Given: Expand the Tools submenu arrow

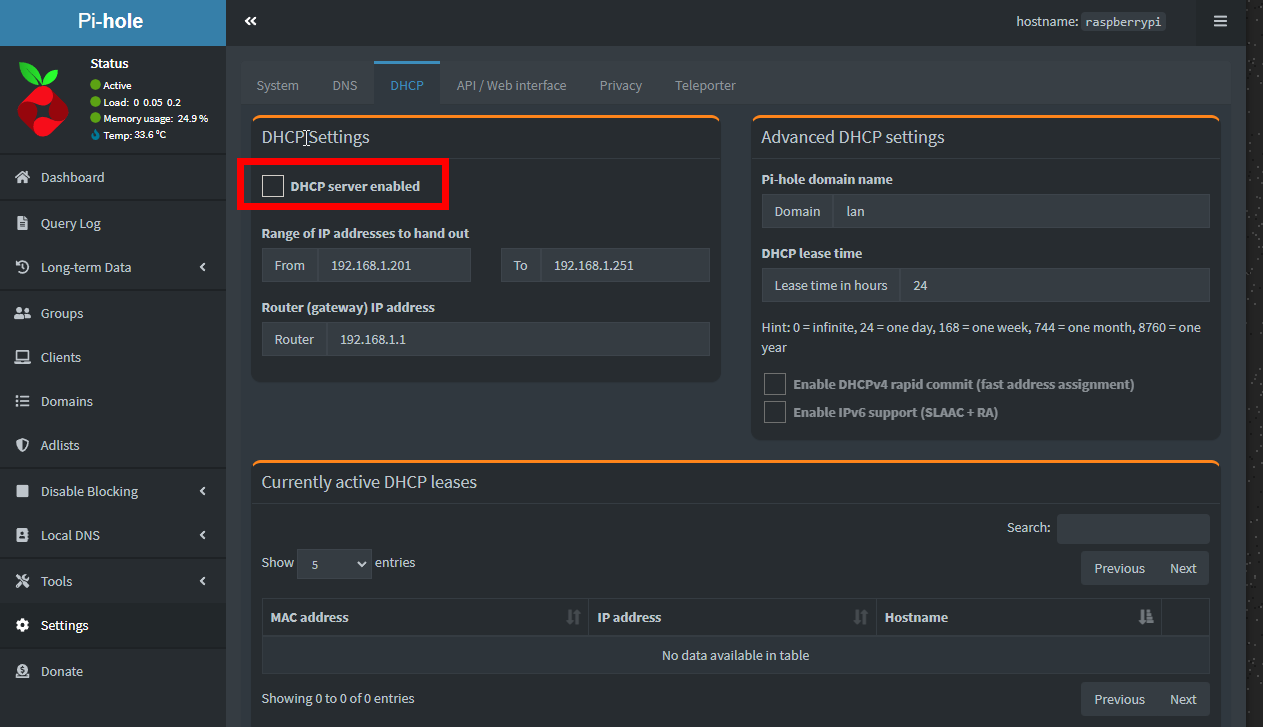Looking at the screenshot, I should click(203, 581).
